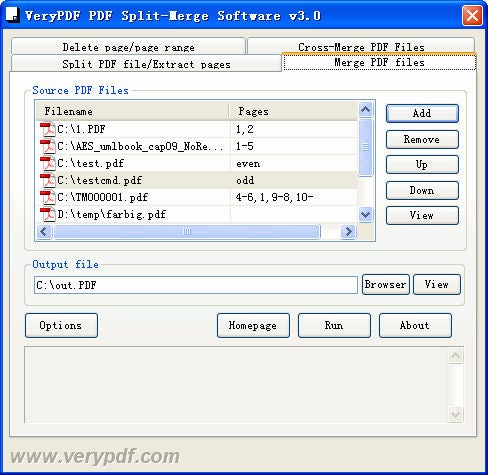Click the pages value 1-5
This screenshot has height=475, width=488.
[x=245, y=146]
